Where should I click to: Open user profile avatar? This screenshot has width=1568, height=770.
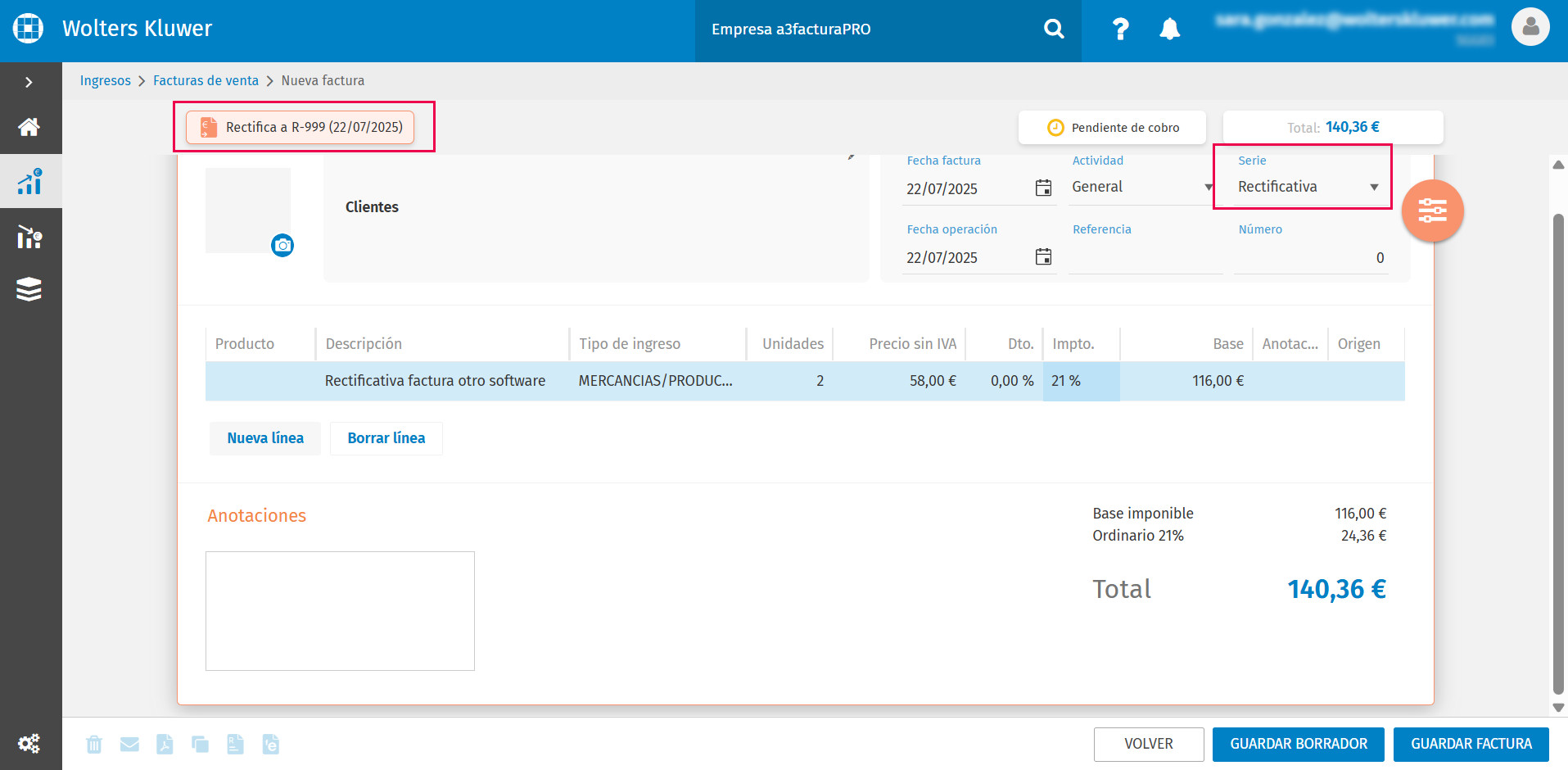tap(1530, 27)
